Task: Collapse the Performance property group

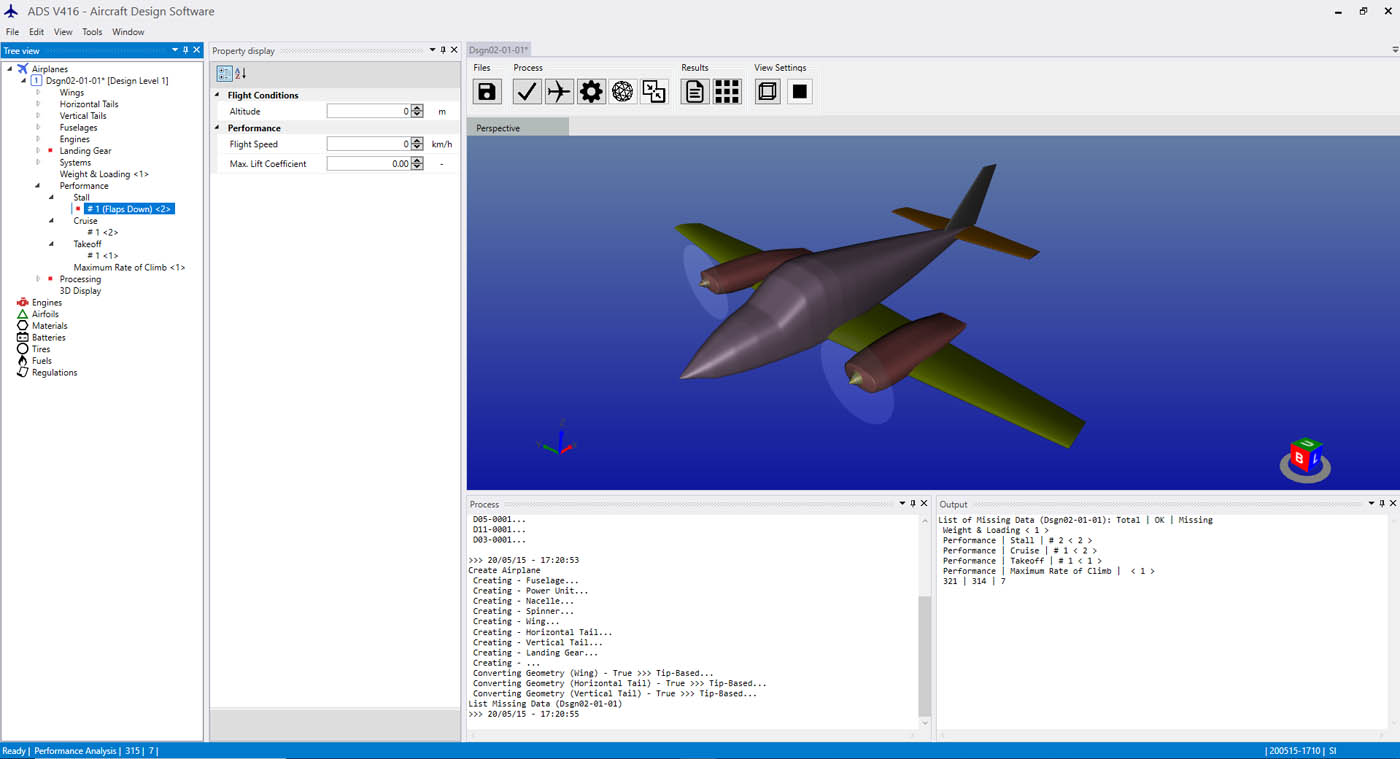Action: point(218,128)
